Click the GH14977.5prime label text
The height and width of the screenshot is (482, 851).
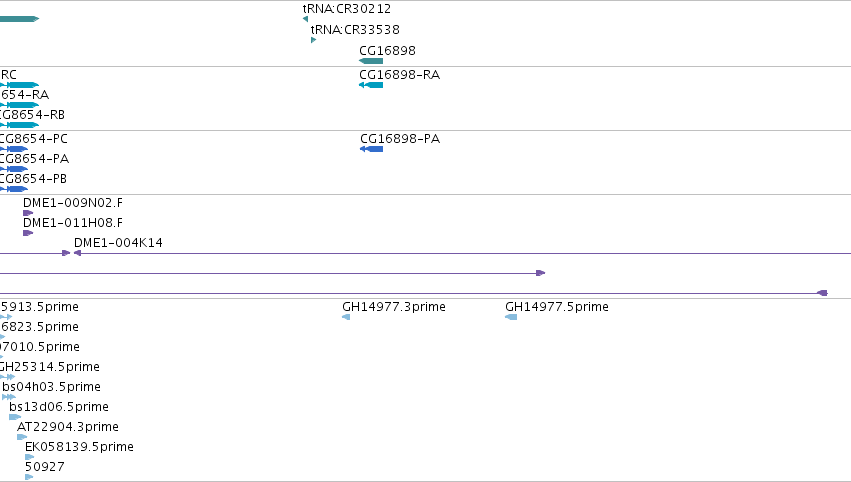point(557,307)
